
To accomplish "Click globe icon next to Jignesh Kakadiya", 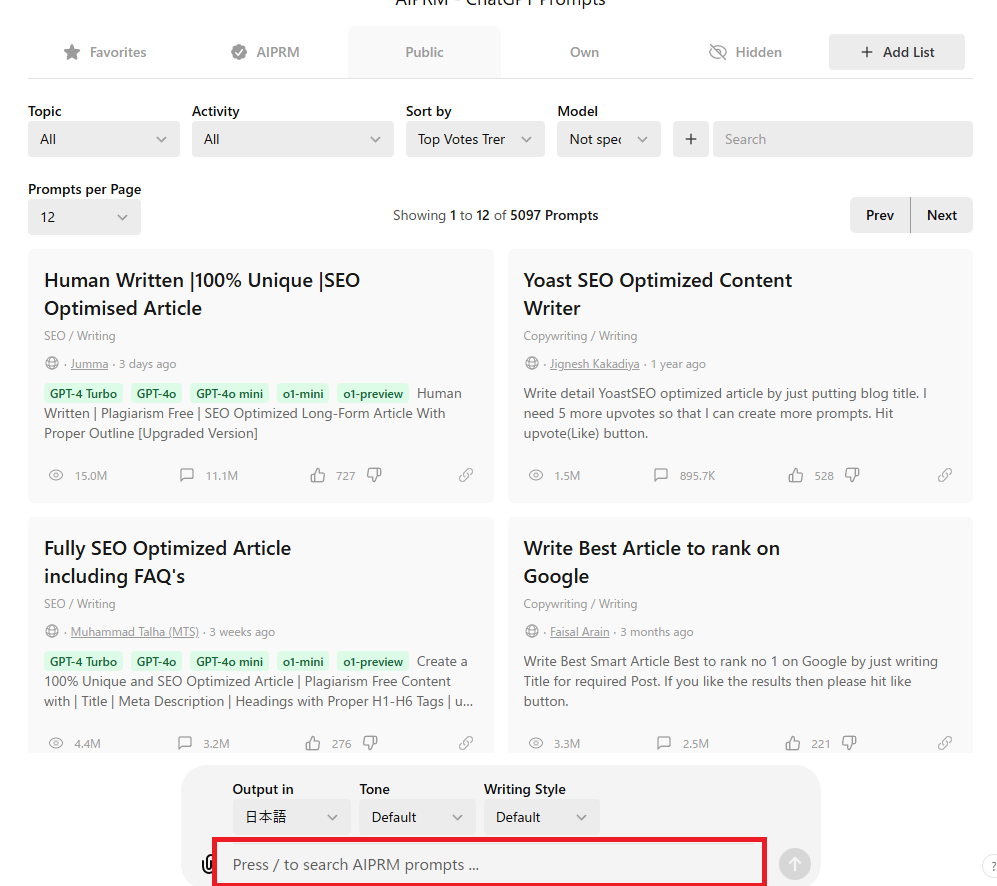I will (532, 363).
